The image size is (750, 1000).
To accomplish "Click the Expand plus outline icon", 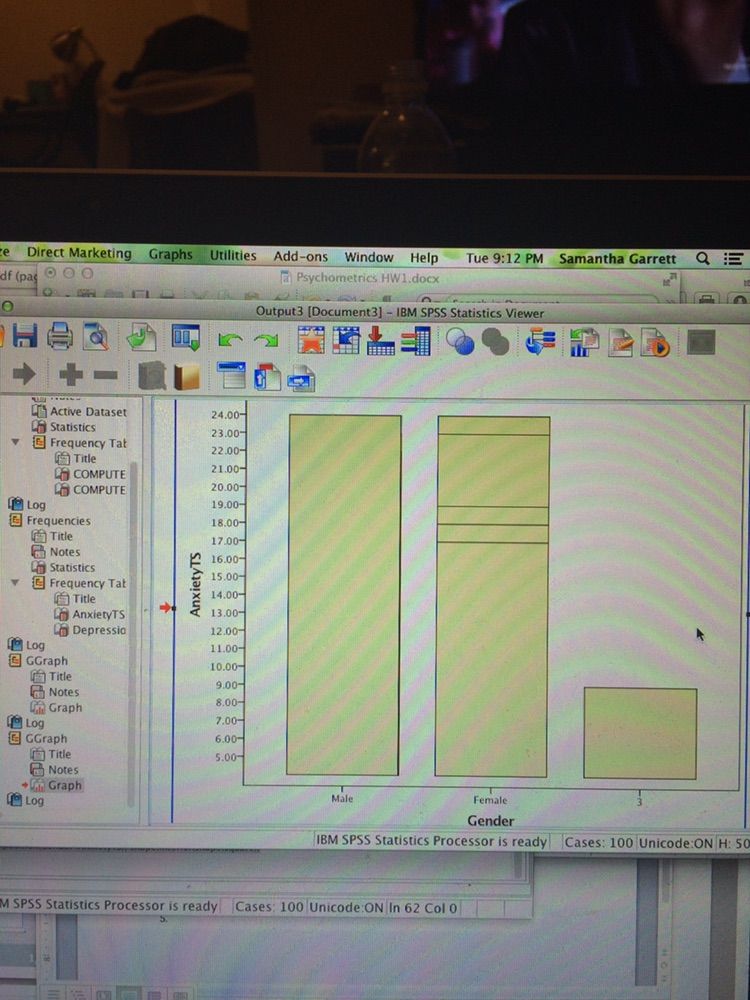I will [71, 374].
